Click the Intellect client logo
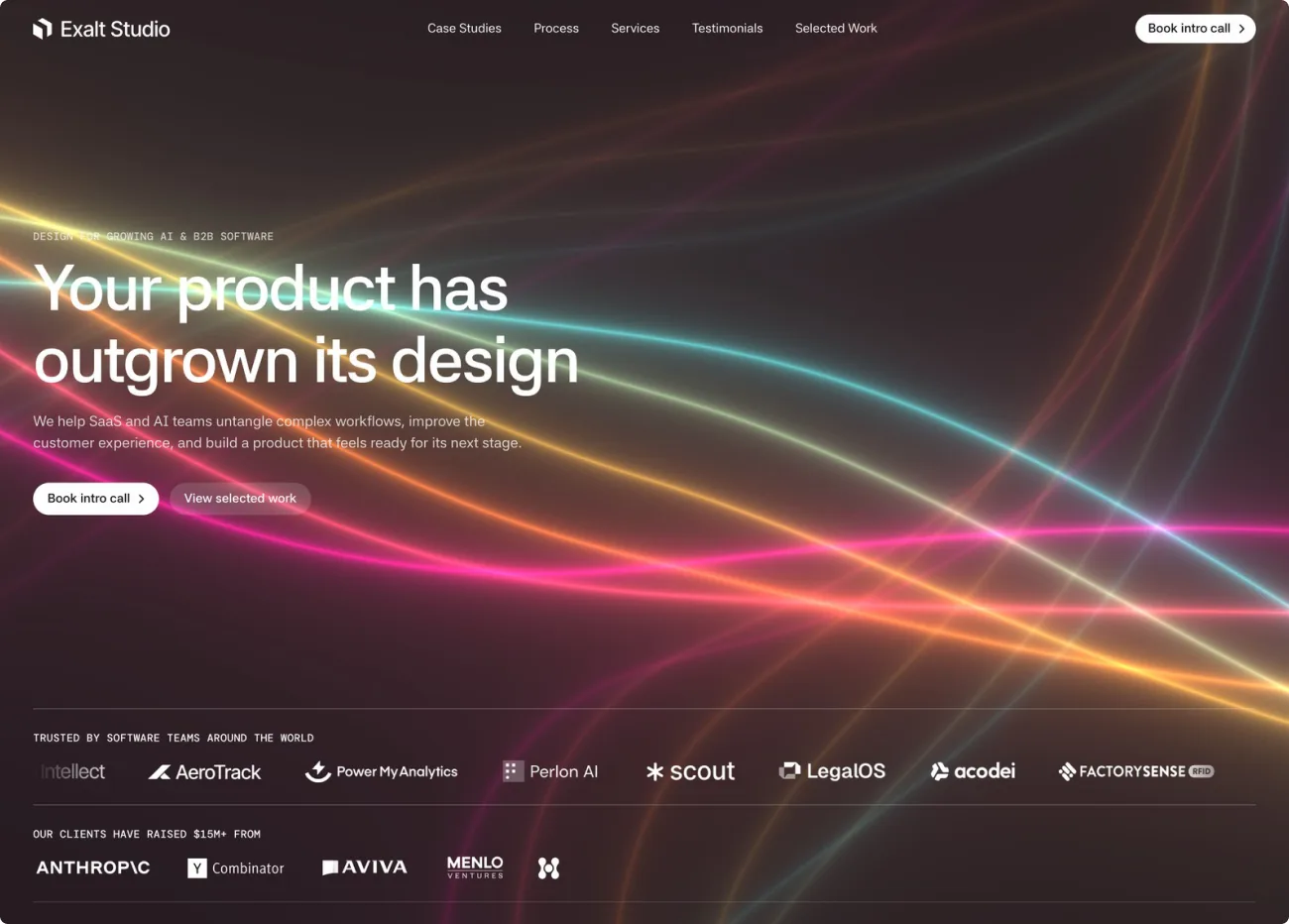 [72, 771]
